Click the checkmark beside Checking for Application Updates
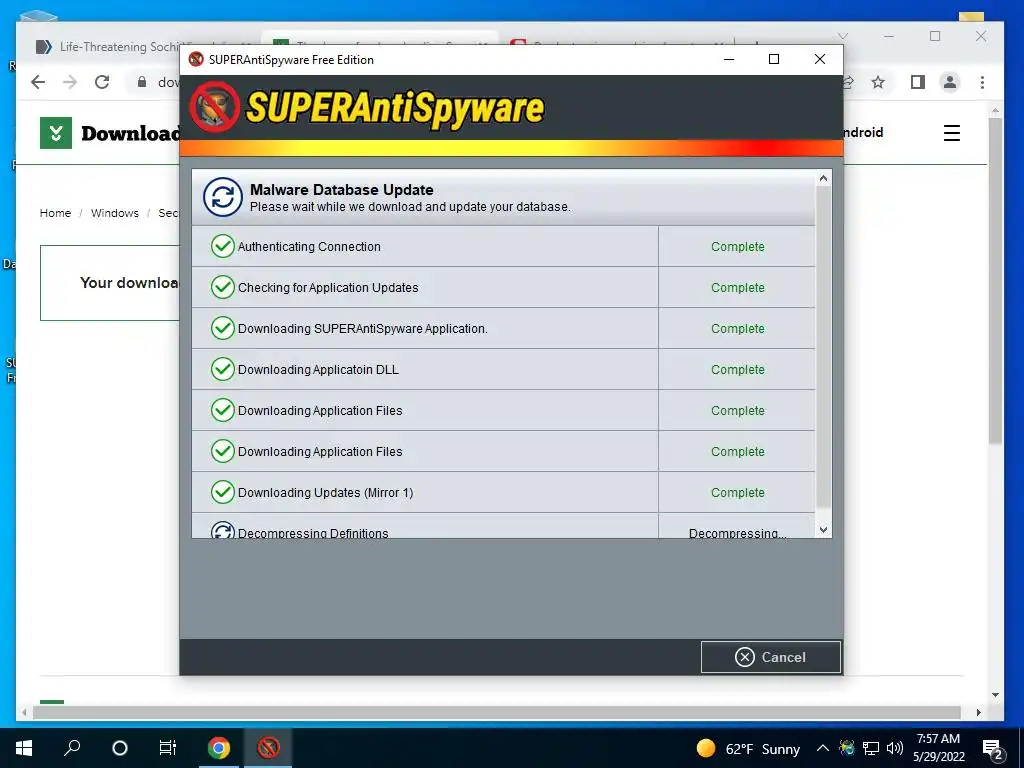Viewport: 1024px width, 768px height. click(x=223, y=287)
